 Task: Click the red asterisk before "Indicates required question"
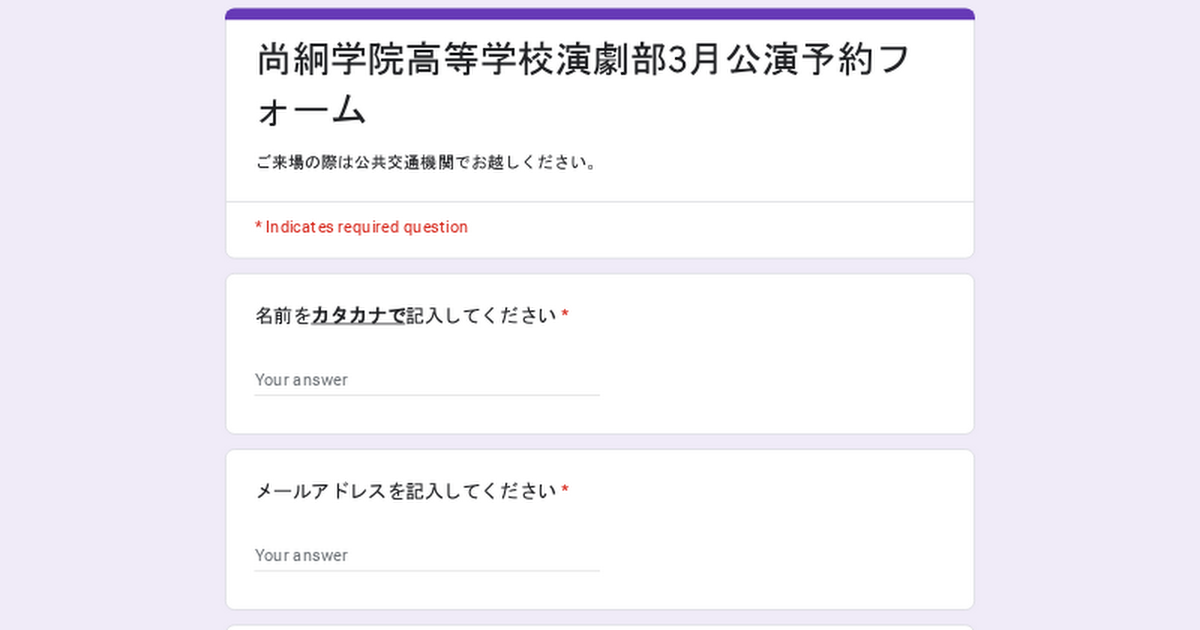click(258, 228)
